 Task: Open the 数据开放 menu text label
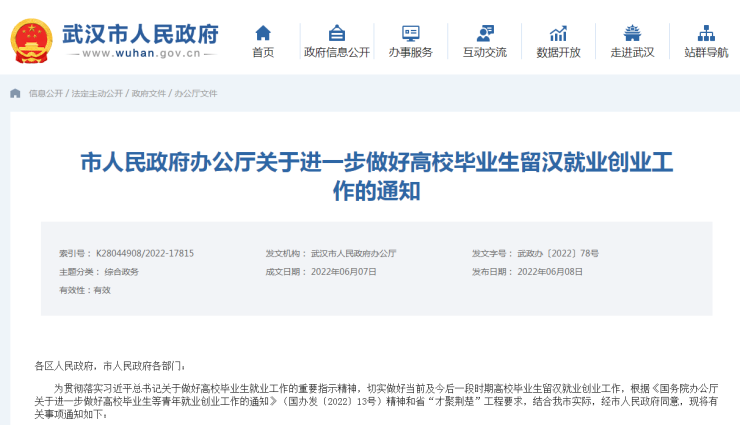(558, 53)
